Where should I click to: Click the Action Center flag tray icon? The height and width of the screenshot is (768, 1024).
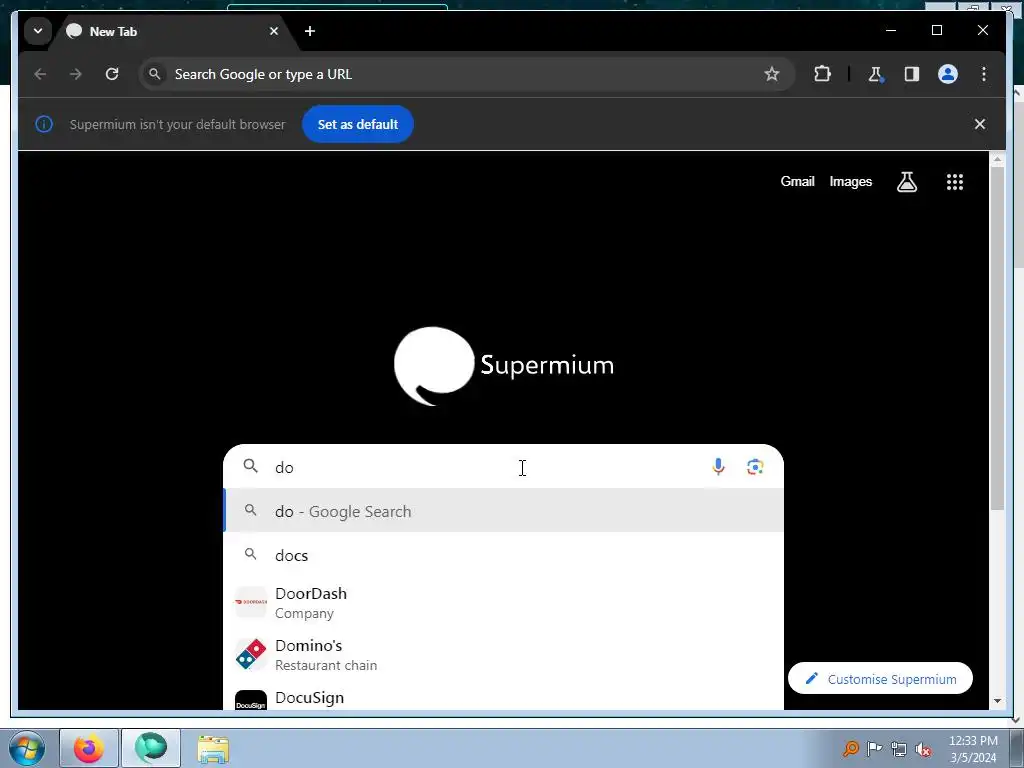874,748
